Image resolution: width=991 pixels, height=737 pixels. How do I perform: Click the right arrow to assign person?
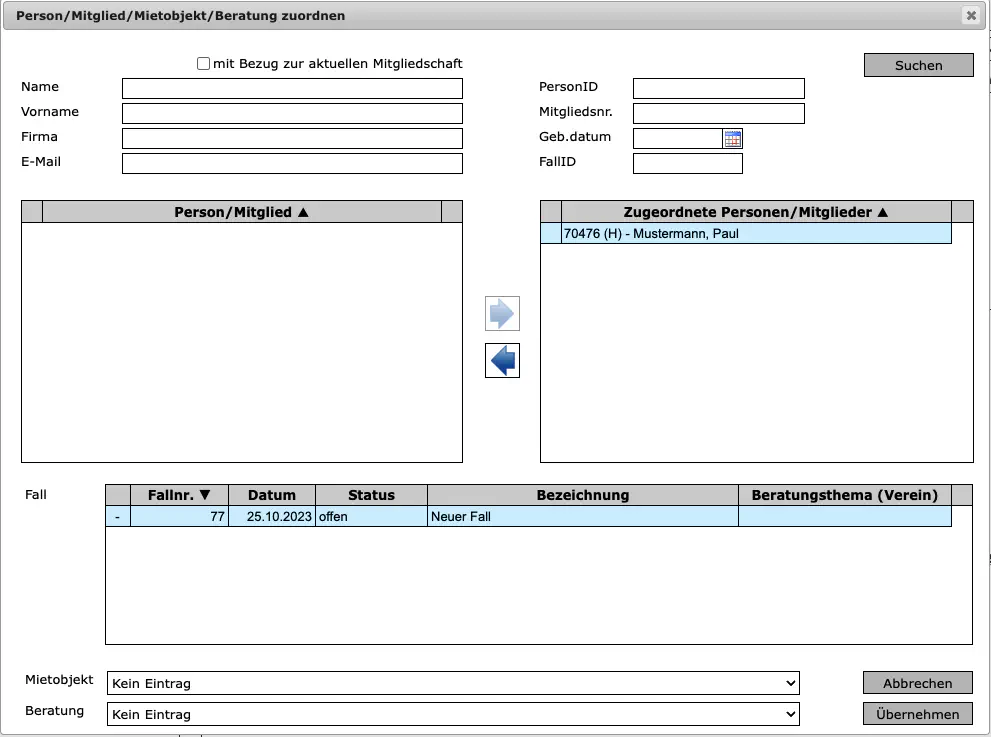coord(502,314)
